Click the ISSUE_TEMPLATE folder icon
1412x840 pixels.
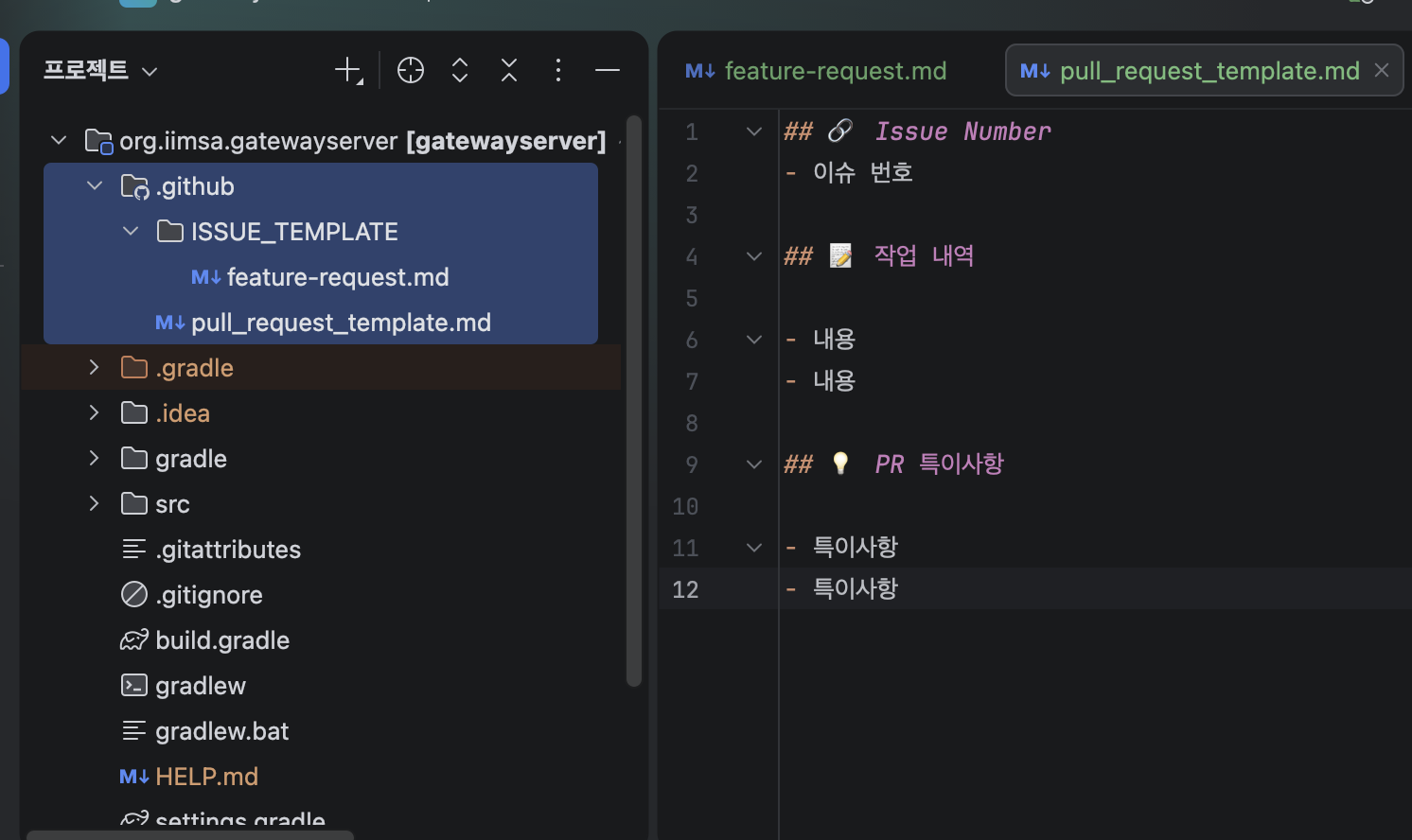coord(170,232)
